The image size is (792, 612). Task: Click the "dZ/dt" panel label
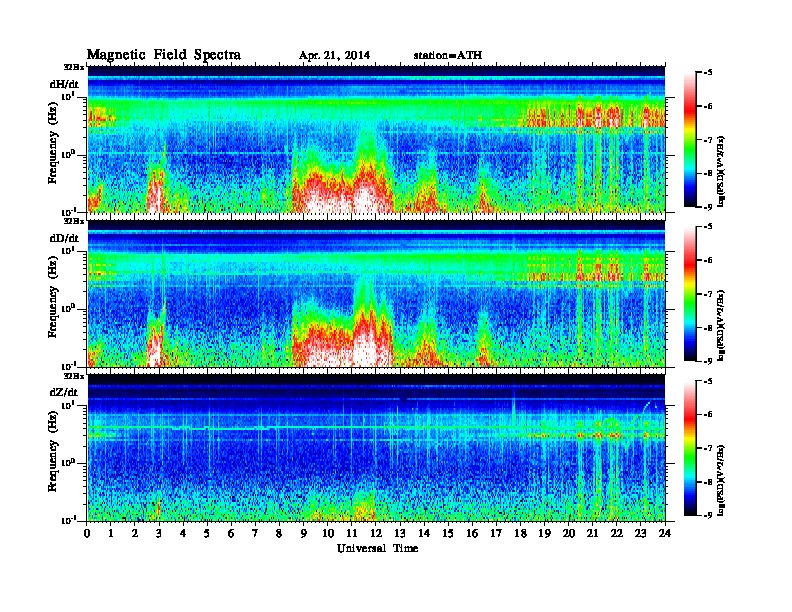[x=64, y=392]
